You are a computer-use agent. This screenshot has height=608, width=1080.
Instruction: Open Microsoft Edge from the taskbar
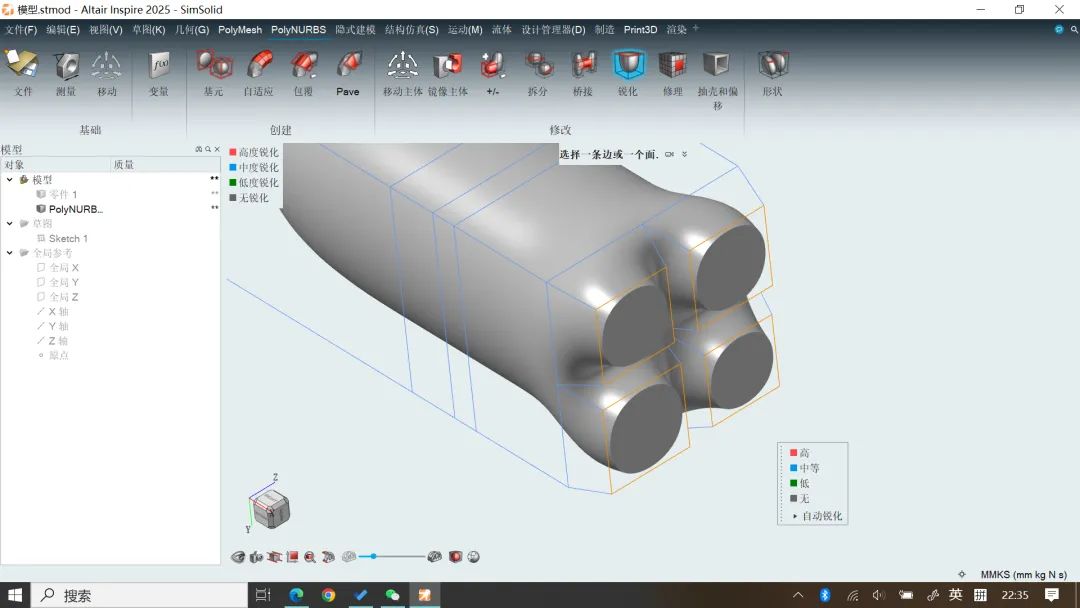[x=297, y=595]
